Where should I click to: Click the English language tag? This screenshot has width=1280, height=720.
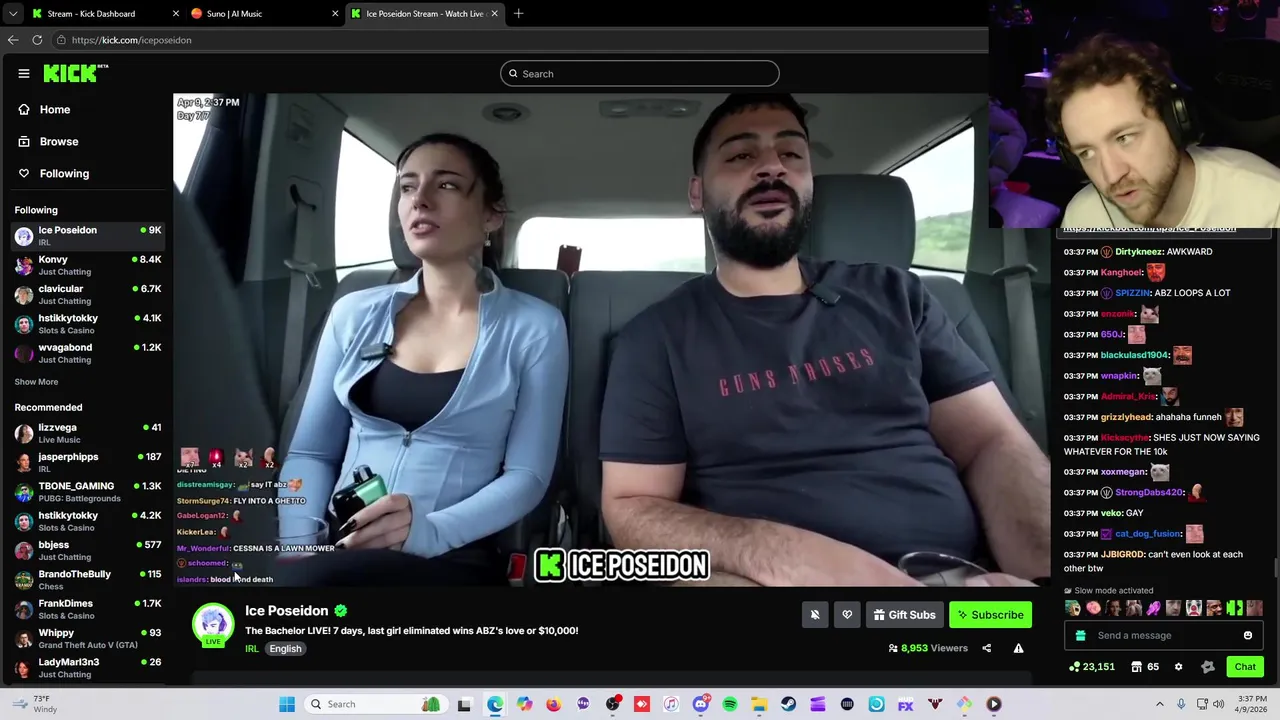tap(285, 649)
